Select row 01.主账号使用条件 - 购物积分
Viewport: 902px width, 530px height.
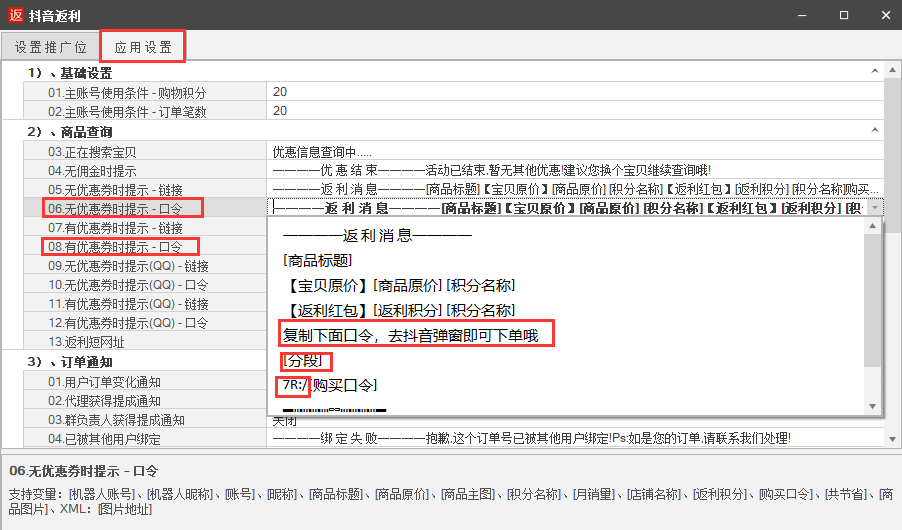point(144,92)
